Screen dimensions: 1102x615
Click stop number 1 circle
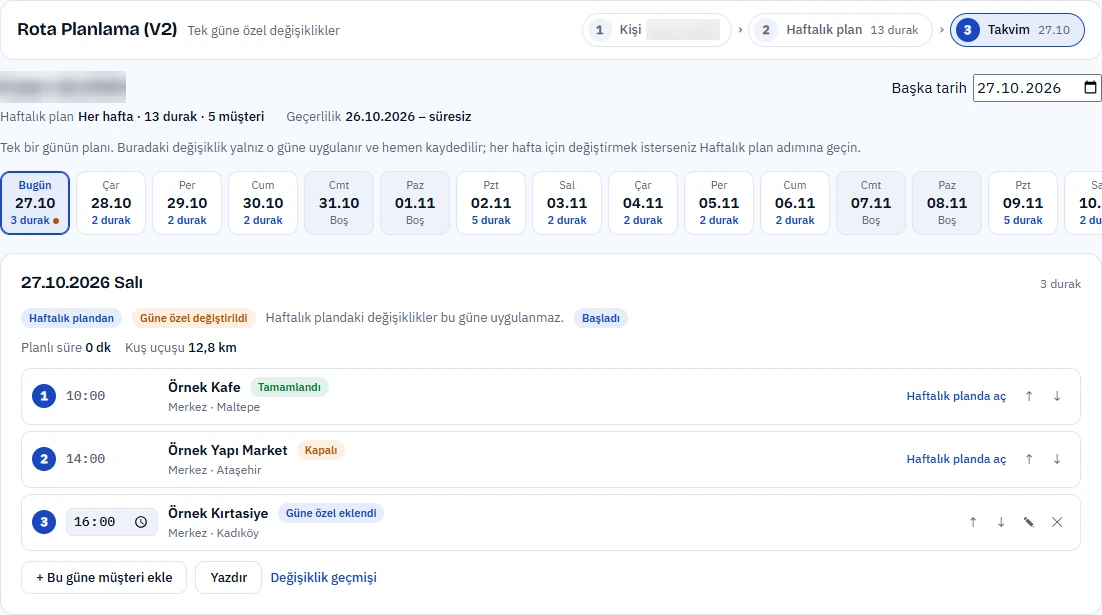[x=44, y=396]
